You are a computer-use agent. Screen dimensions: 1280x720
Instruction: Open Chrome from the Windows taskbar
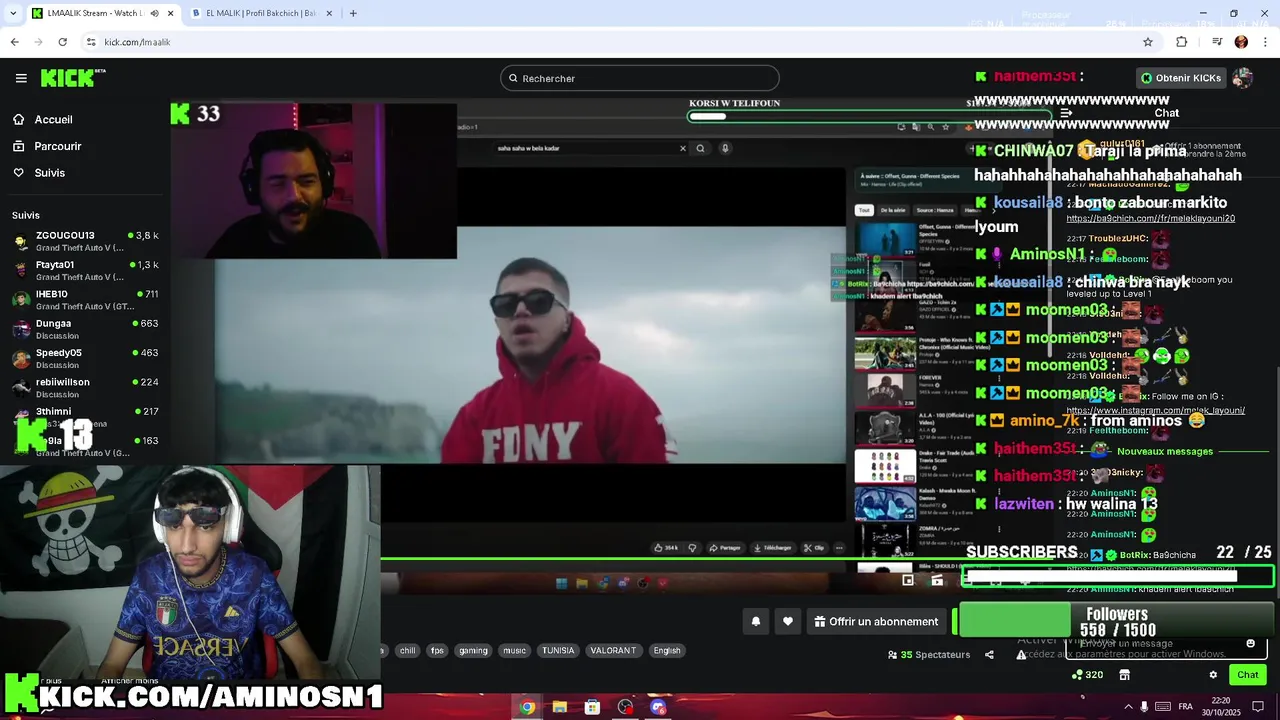point(527,707)
